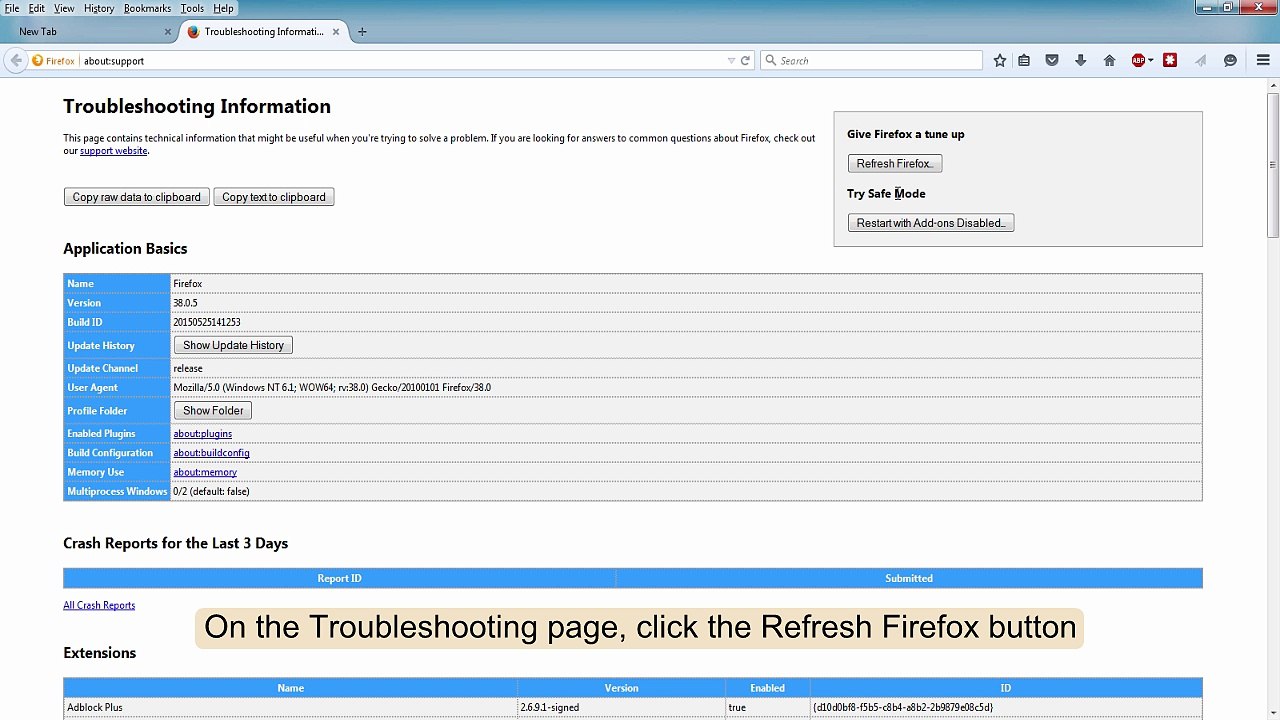Click the Firefox site identity icon
1280x720 pixels.
pos(38,61)
